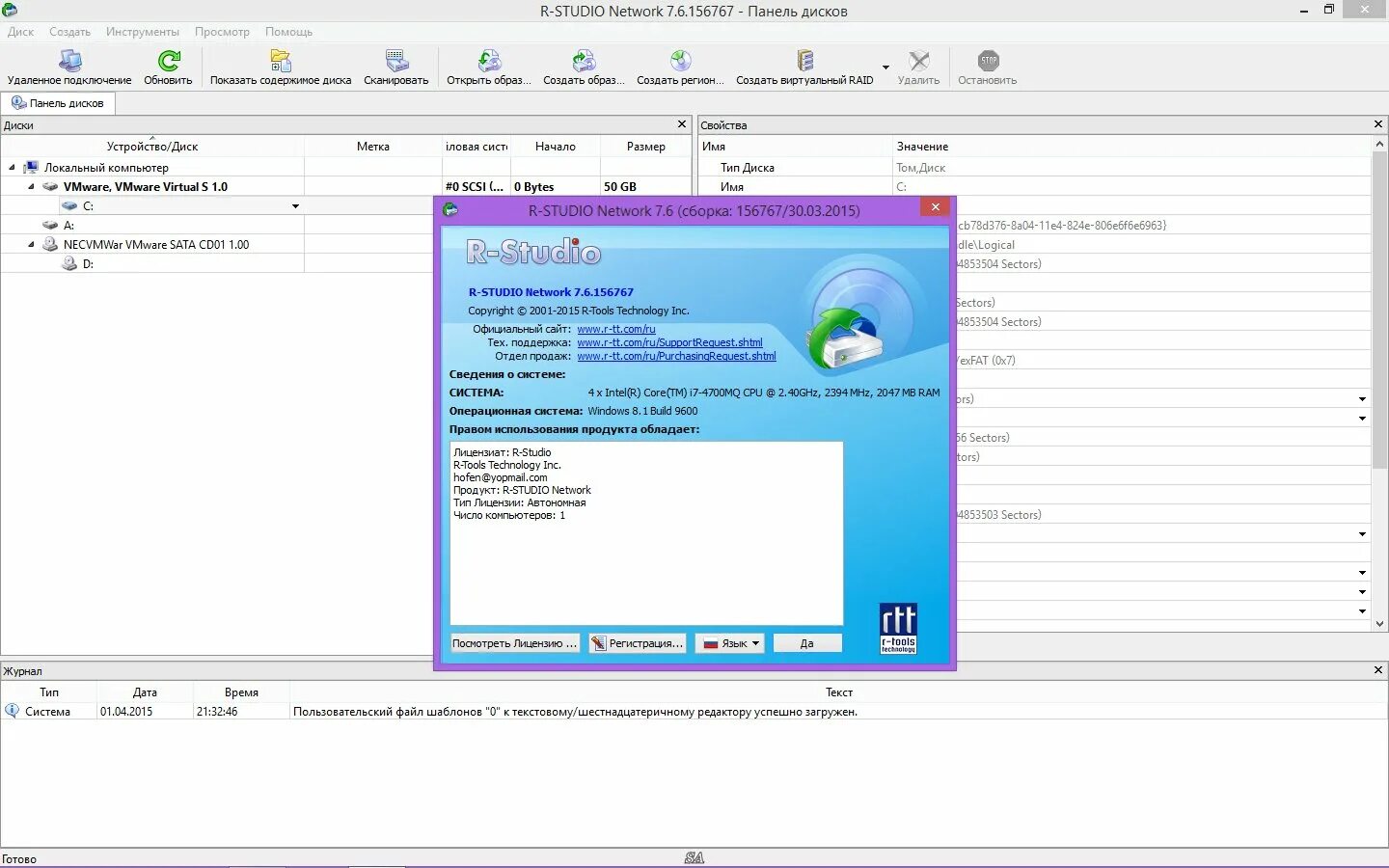
Task: Open the Инструменты menu
Action: pyautogui.click(x=143, y=32)
